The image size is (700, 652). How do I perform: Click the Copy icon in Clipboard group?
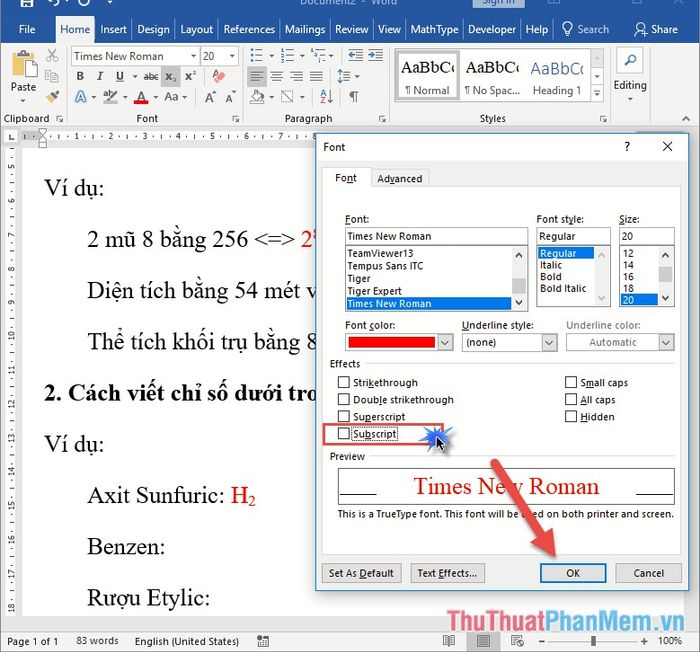[x=52, y=76]
